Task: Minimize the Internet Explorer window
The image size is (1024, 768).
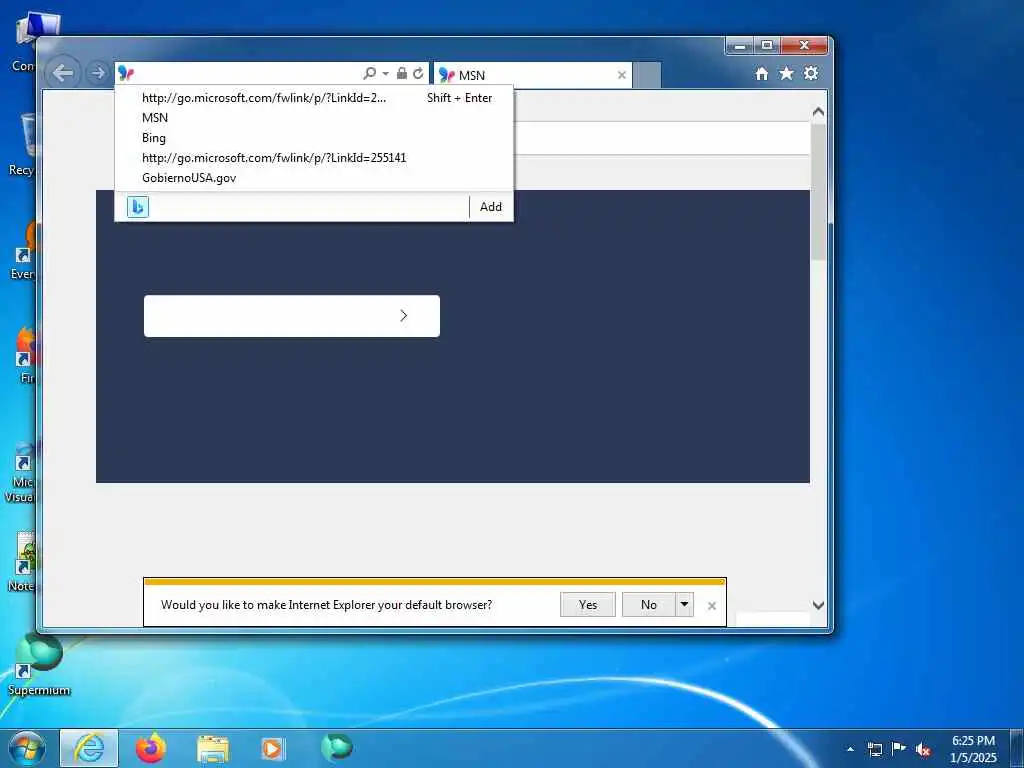Action: (740, 46)
